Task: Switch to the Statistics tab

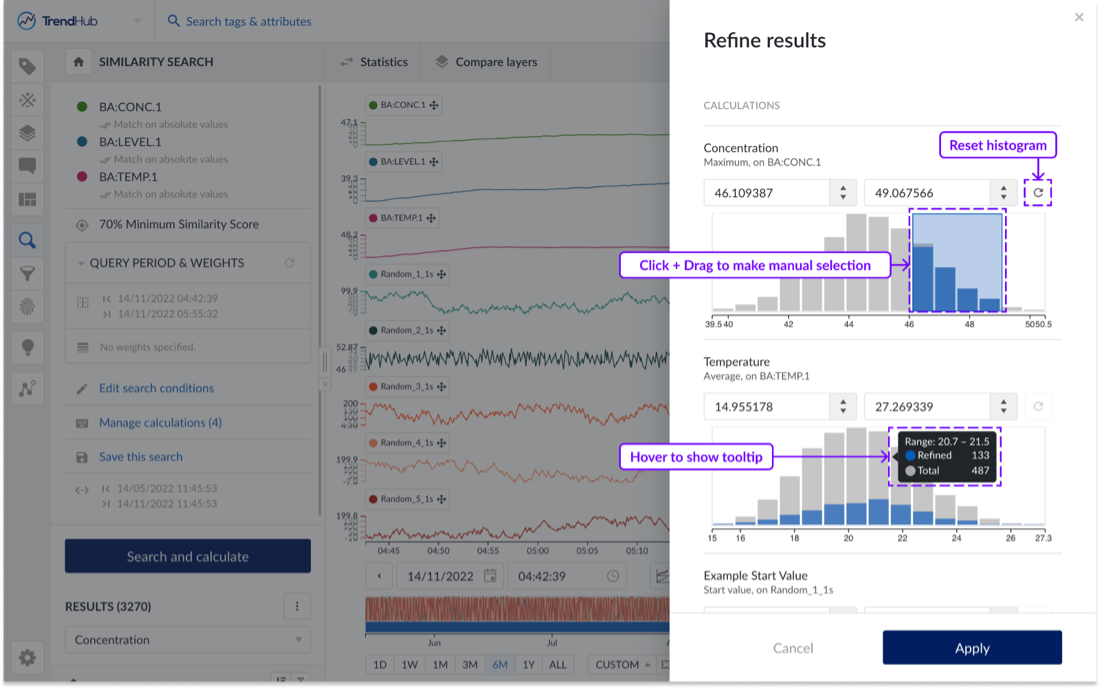Action: 374,62
